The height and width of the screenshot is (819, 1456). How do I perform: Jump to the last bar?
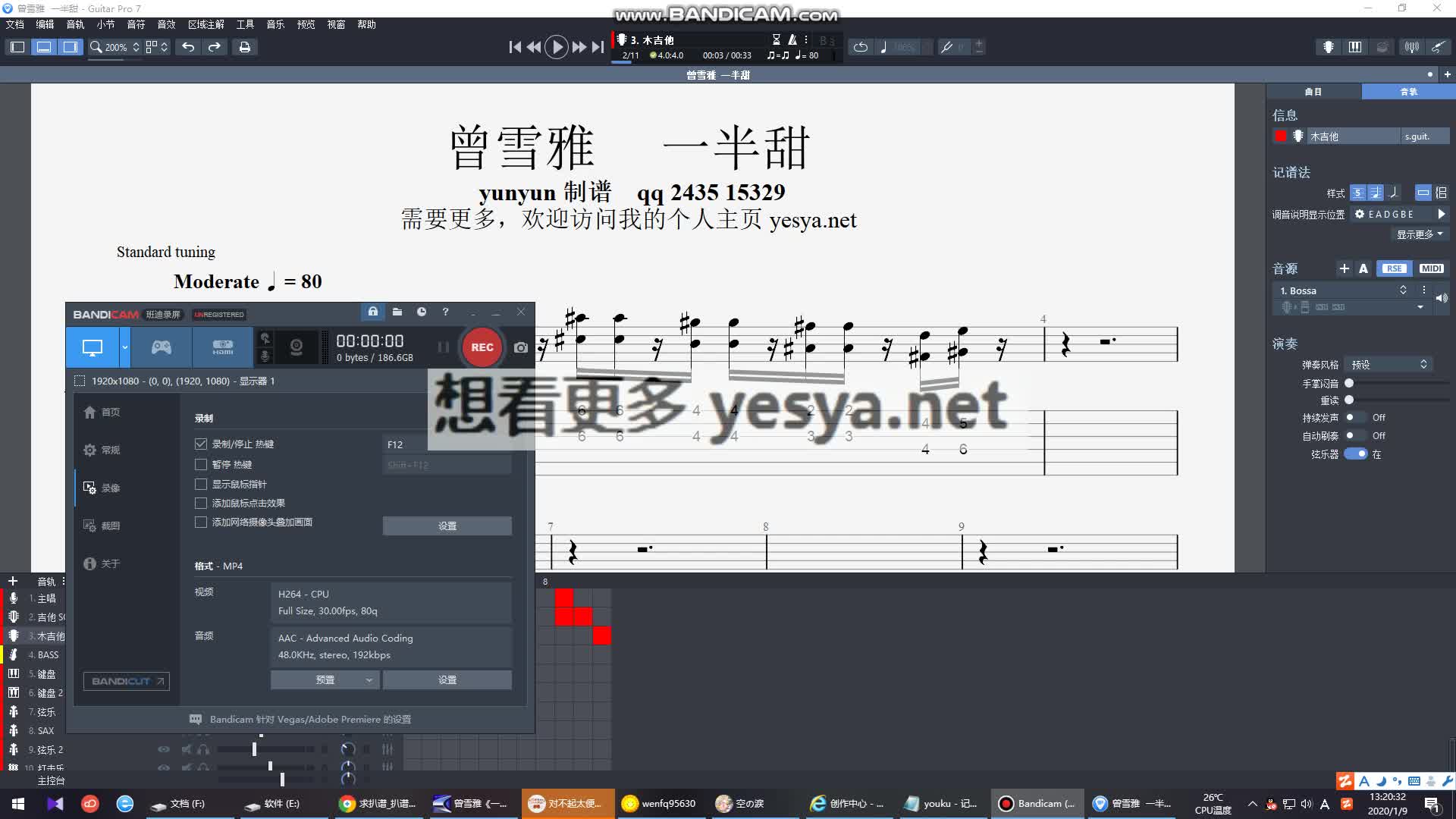[x=598, y=47]
